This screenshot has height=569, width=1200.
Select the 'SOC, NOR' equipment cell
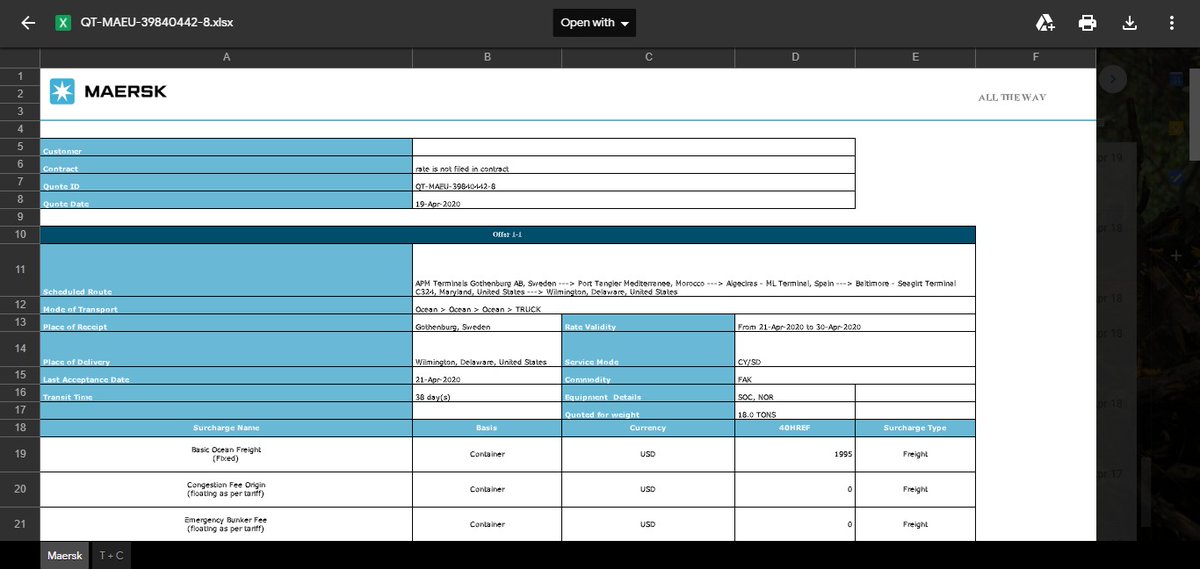(795, 393)
